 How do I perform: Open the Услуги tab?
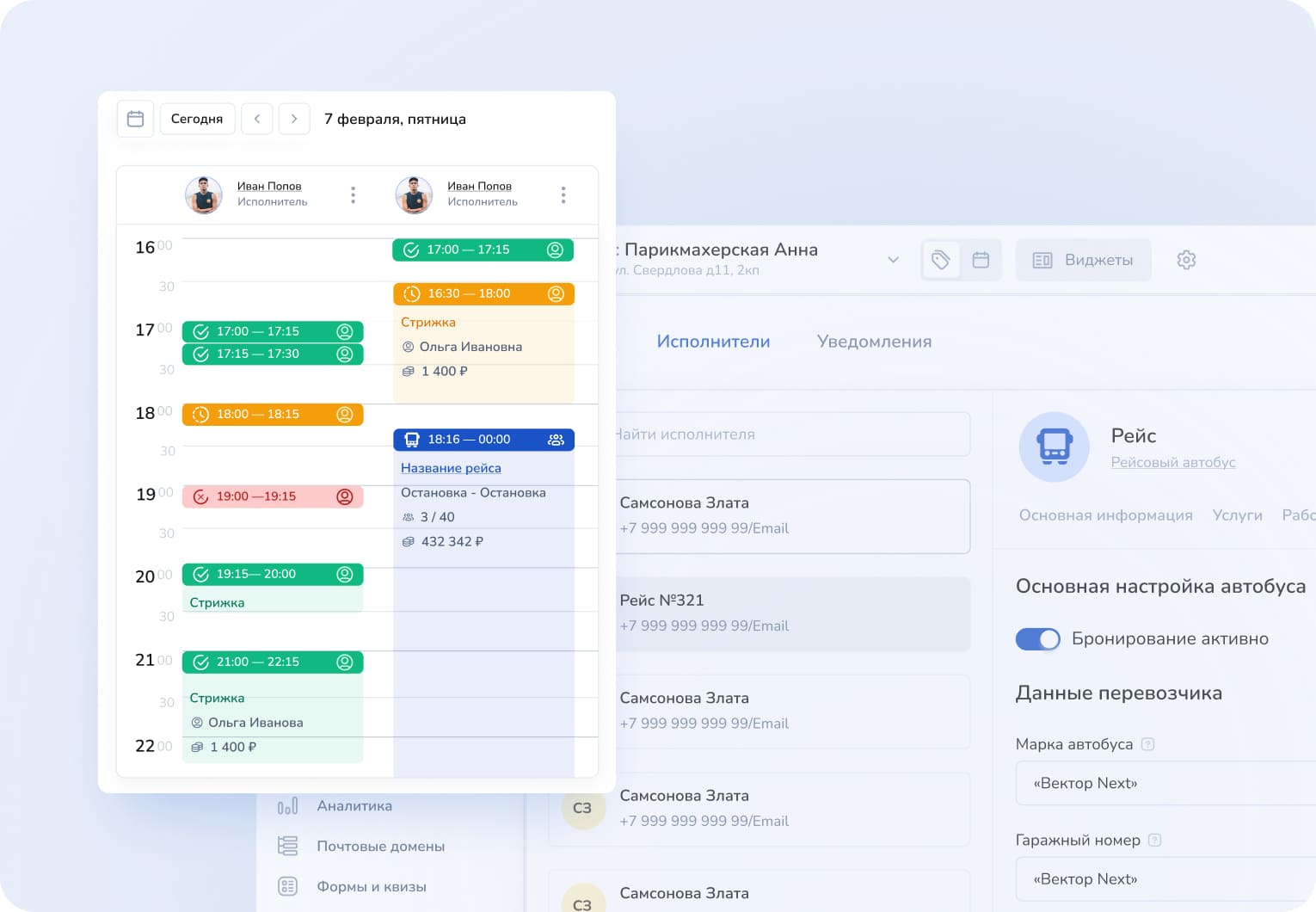(x=1237, y=515)
